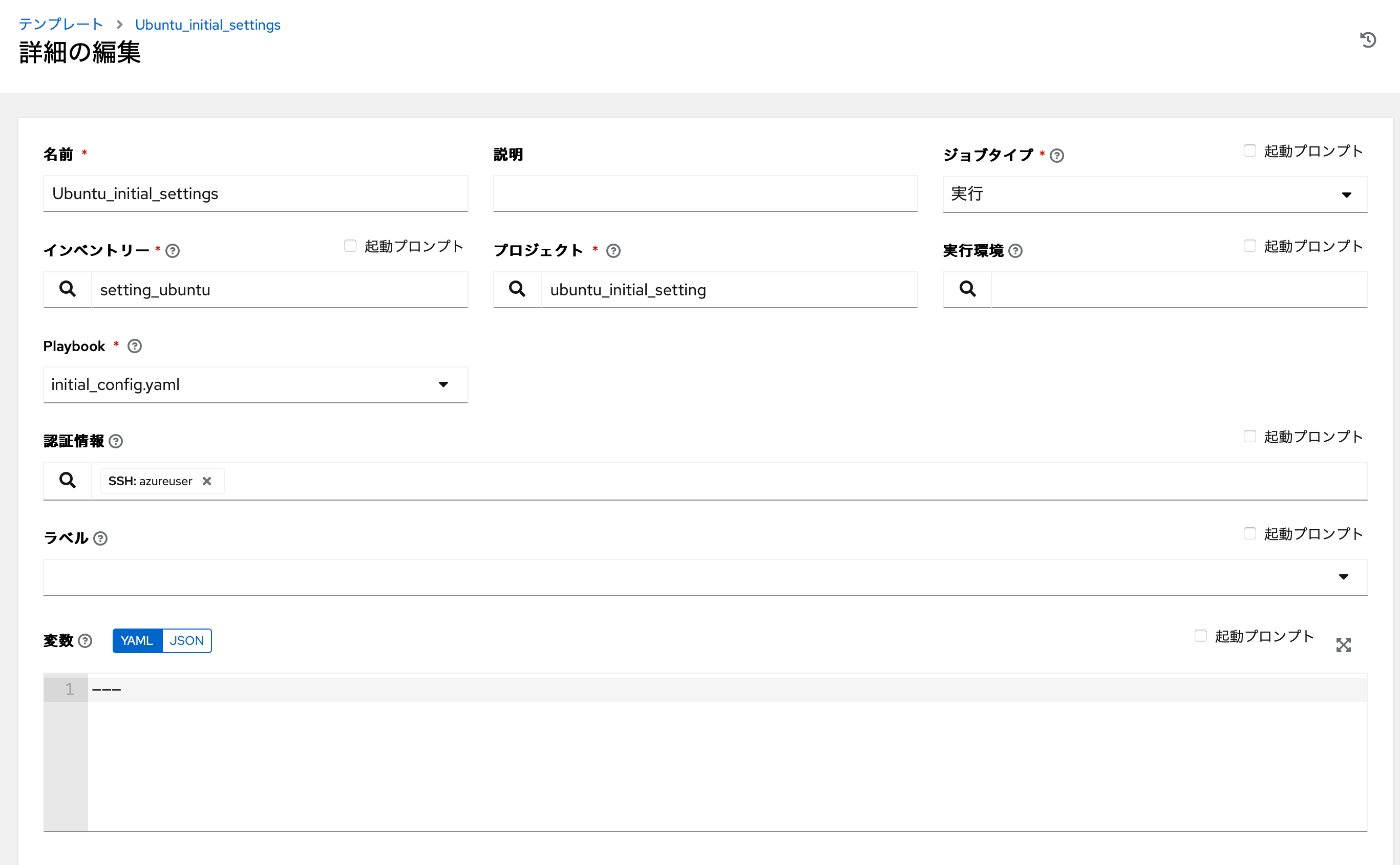Open the credentials search lookup
The image size is (1400, 865).
(x=67, y=481)
